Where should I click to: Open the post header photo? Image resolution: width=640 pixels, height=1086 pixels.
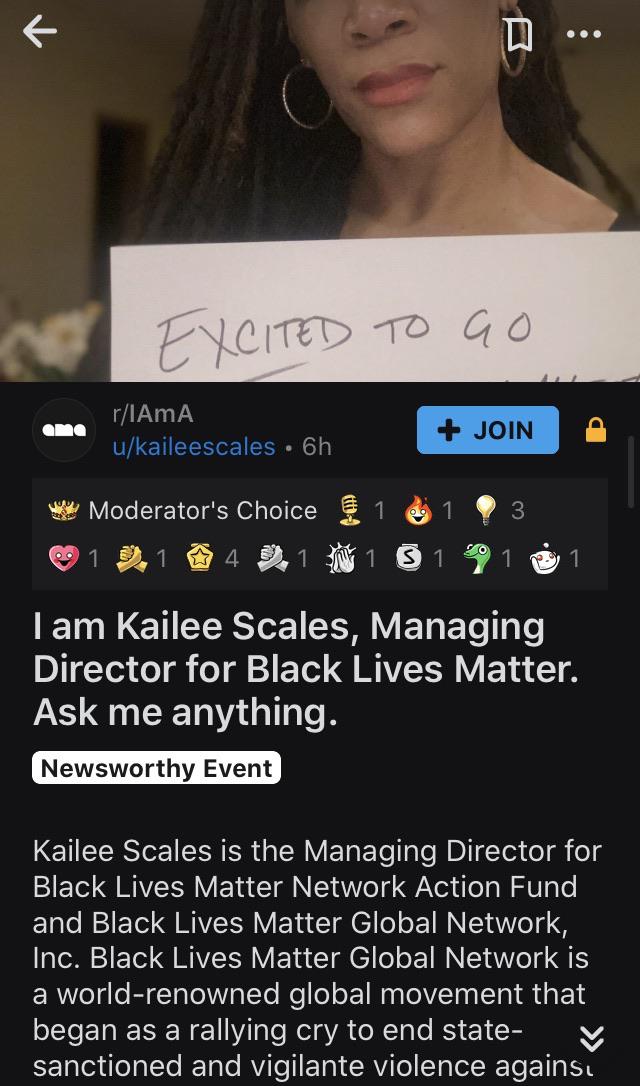[320, 190]
